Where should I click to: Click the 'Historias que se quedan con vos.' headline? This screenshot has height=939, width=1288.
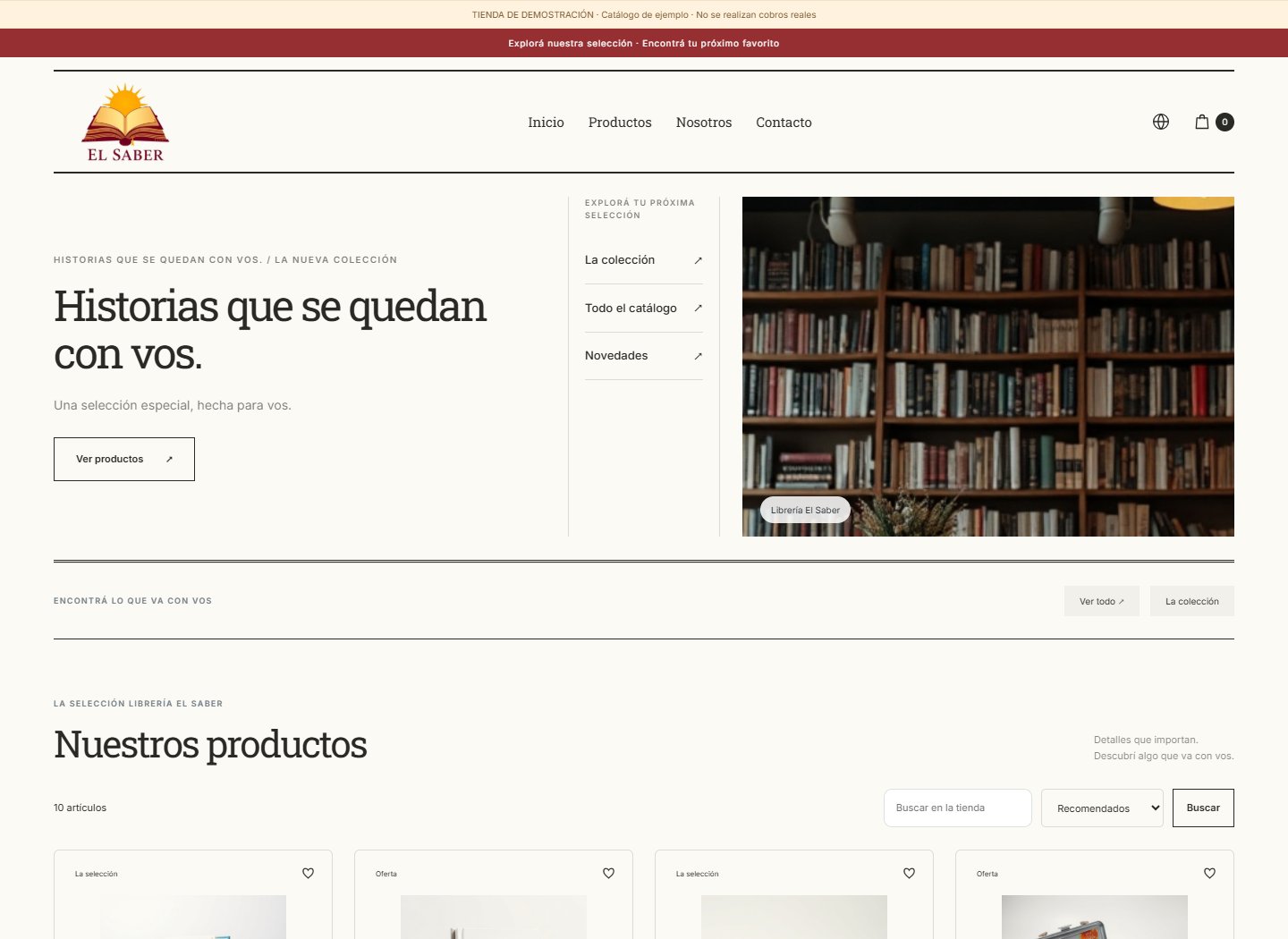pos(270,330)
